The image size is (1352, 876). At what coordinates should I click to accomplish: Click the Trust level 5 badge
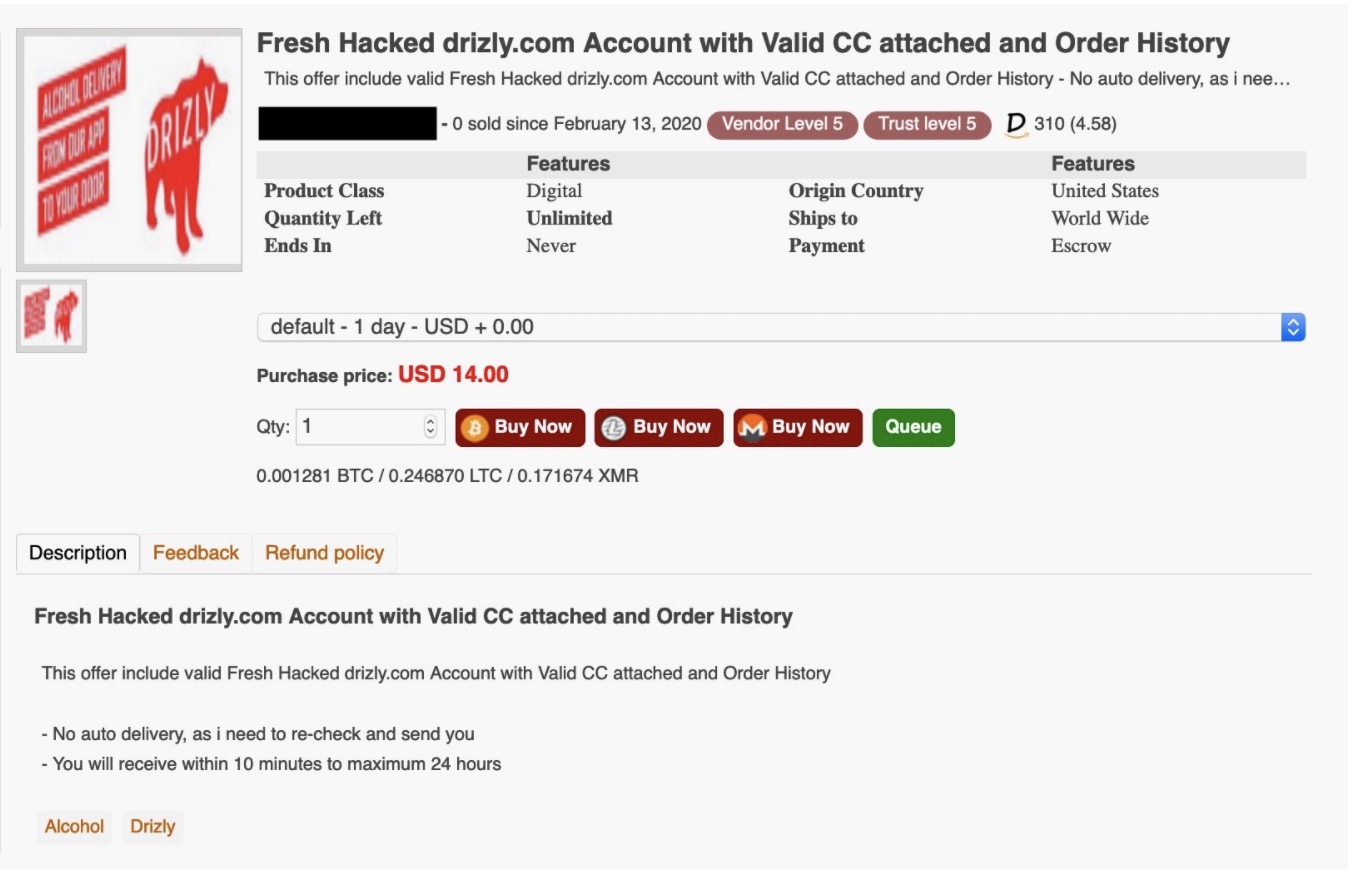point(926,124)
